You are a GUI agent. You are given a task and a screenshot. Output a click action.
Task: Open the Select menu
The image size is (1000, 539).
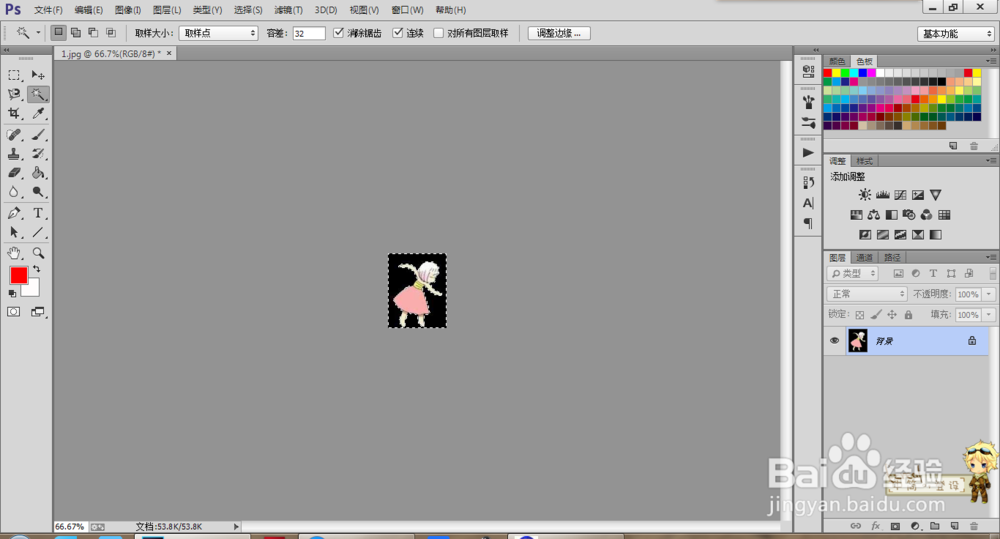coord(247,10)
